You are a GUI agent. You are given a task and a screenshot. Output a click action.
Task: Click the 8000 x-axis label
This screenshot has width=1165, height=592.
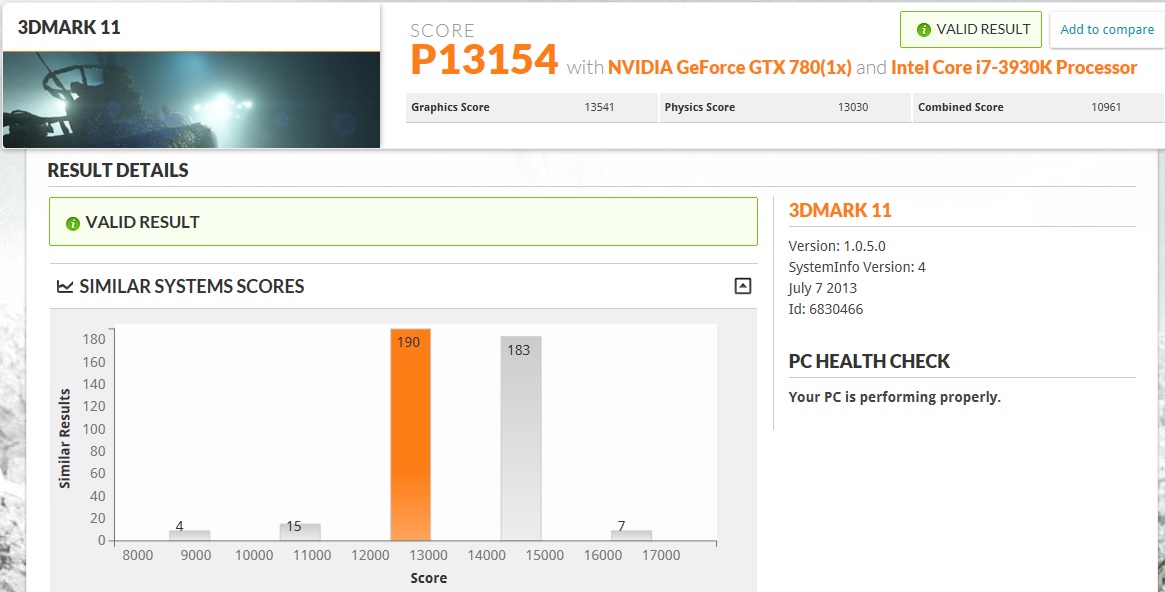point(137,555)
